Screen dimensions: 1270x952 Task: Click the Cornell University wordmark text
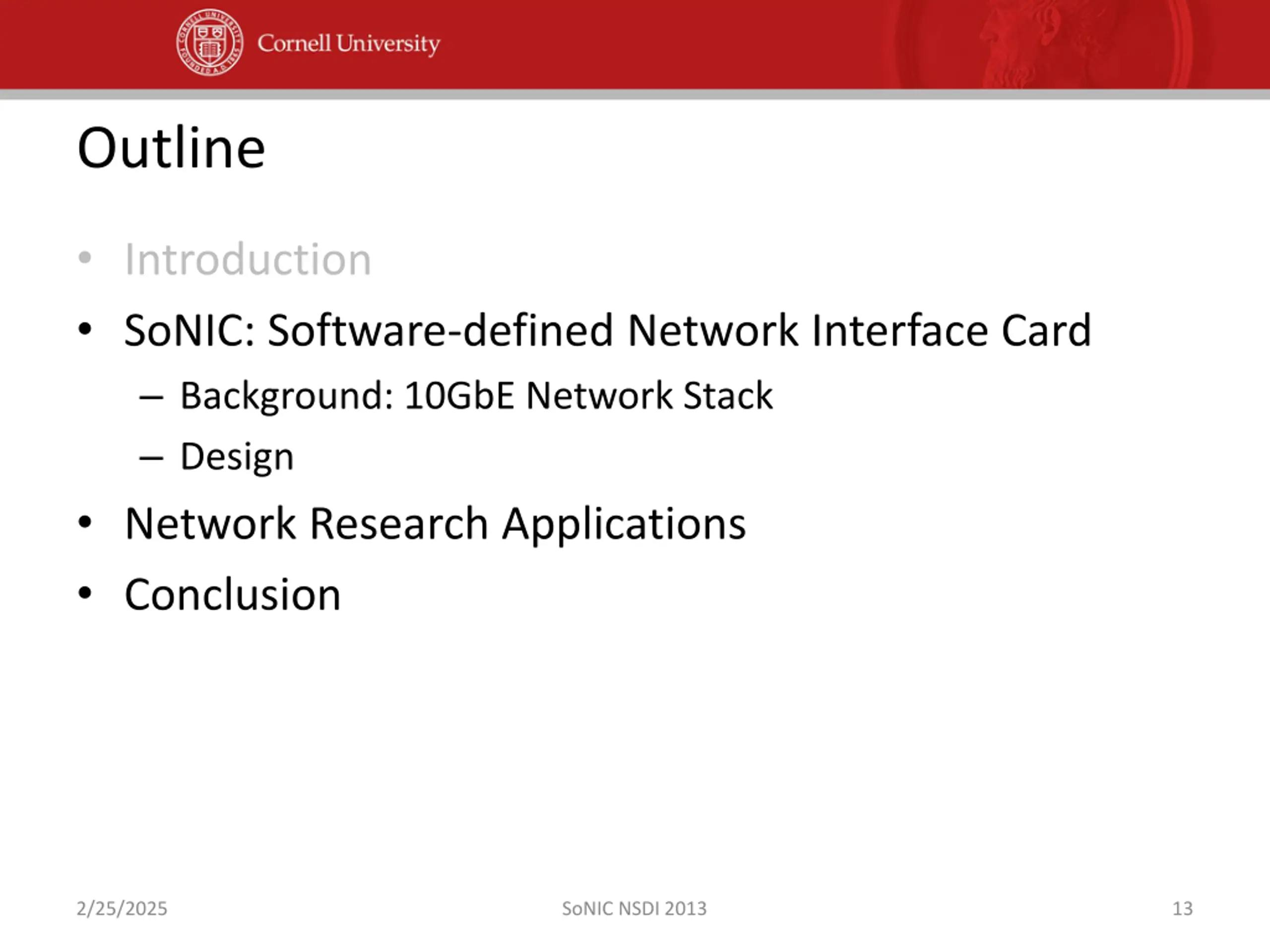coord(348,44)
